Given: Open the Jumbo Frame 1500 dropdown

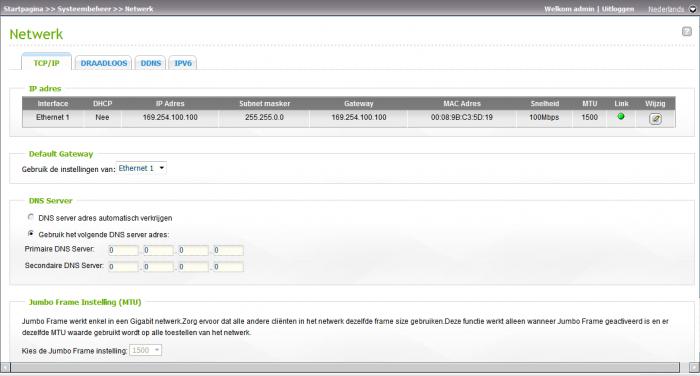Looking at the screenshot, I should (146, 350).
